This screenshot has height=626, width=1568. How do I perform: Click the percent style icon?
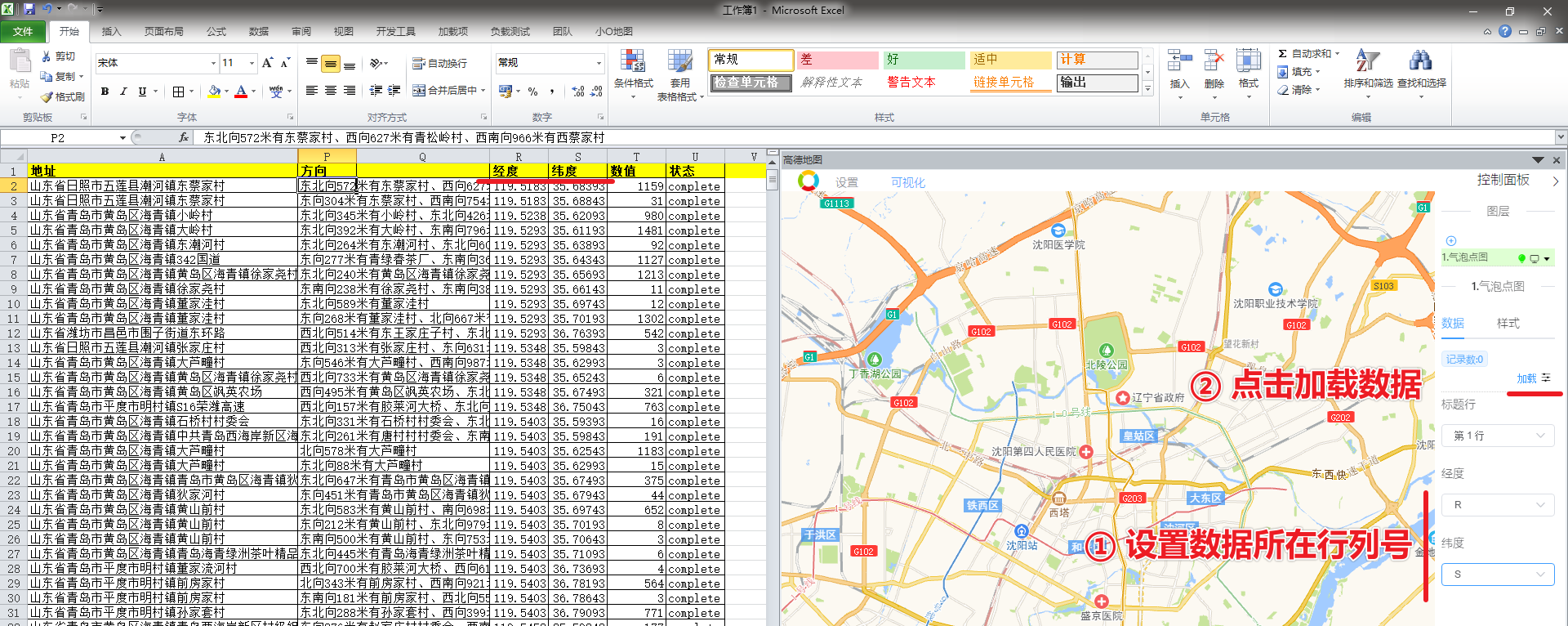coord(533,92)
